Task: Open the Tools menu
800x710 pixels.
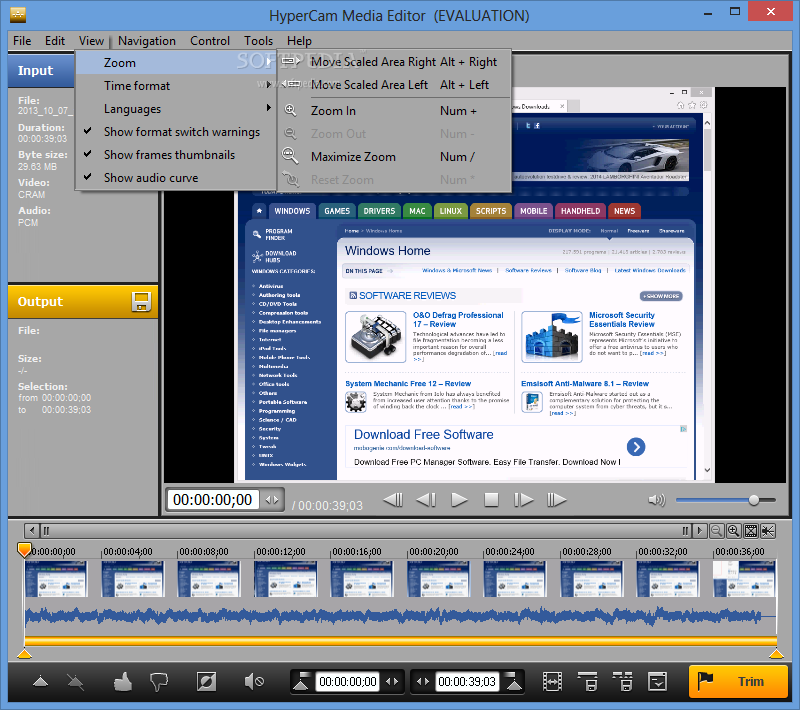Action: click(x=258, y=41)
